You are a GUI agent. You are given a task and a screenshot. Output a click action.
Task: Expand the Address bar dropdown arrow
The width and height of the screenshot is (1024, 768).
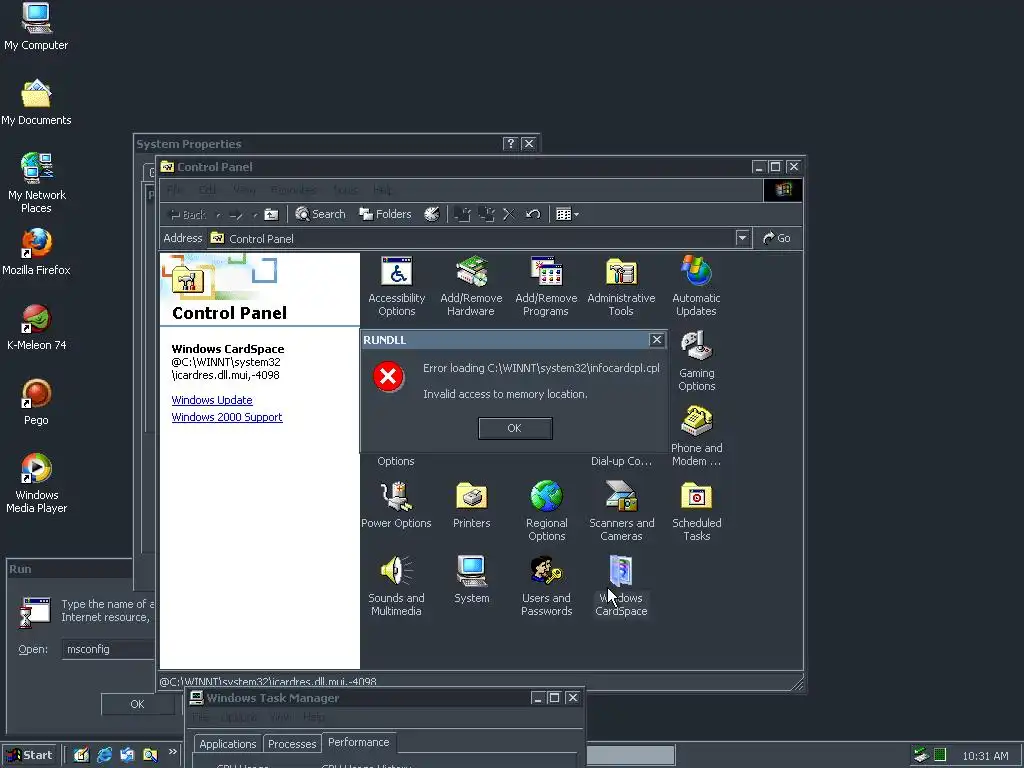742,238
